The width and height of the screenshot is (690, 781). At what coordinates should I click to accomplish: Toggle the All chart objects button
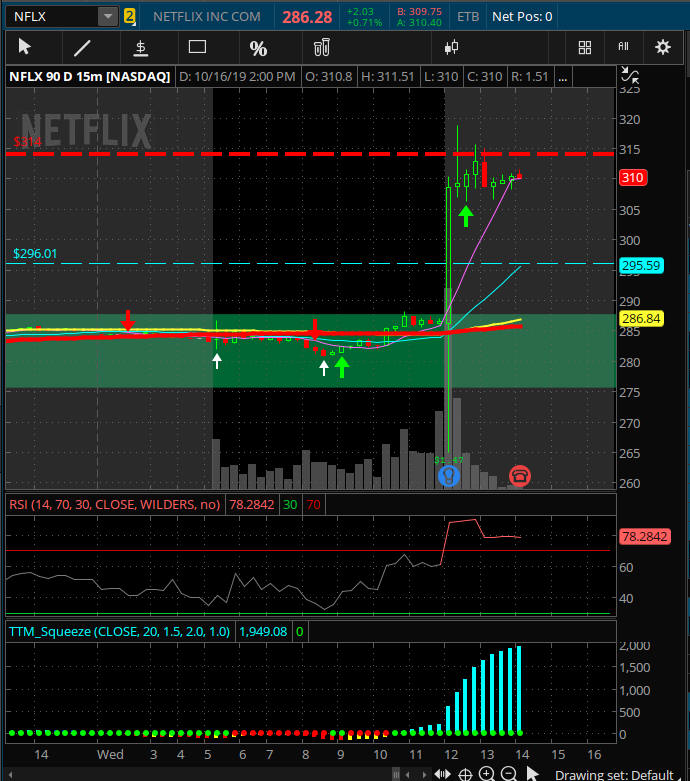(623, 47)
